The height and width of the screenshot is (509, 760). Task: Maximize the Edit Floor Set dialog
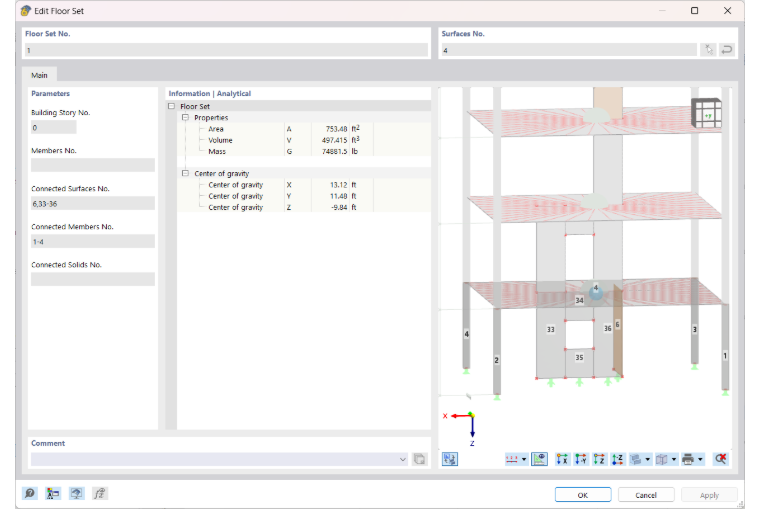tap(695, 11)
